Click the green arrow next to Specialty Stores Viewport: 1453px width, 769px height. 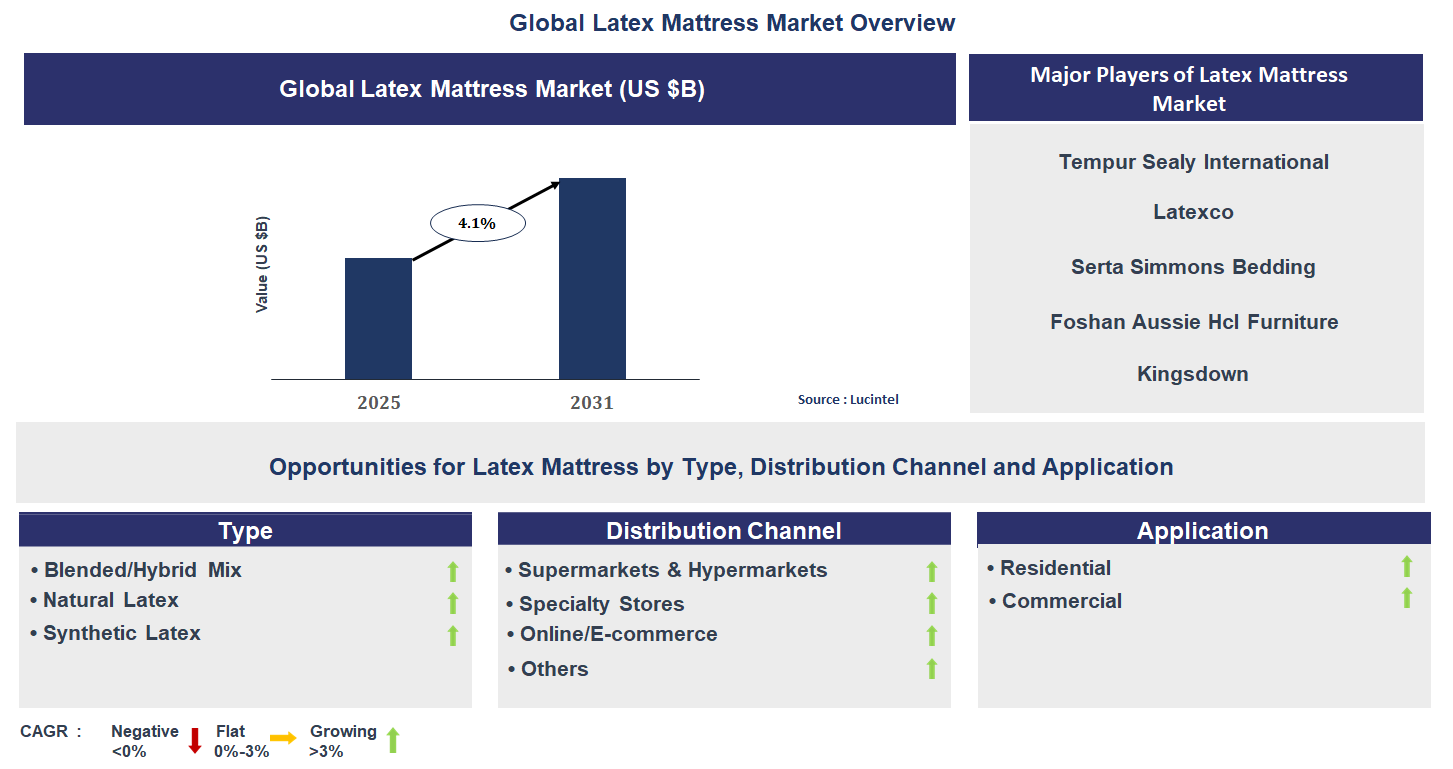pos(931,603)
